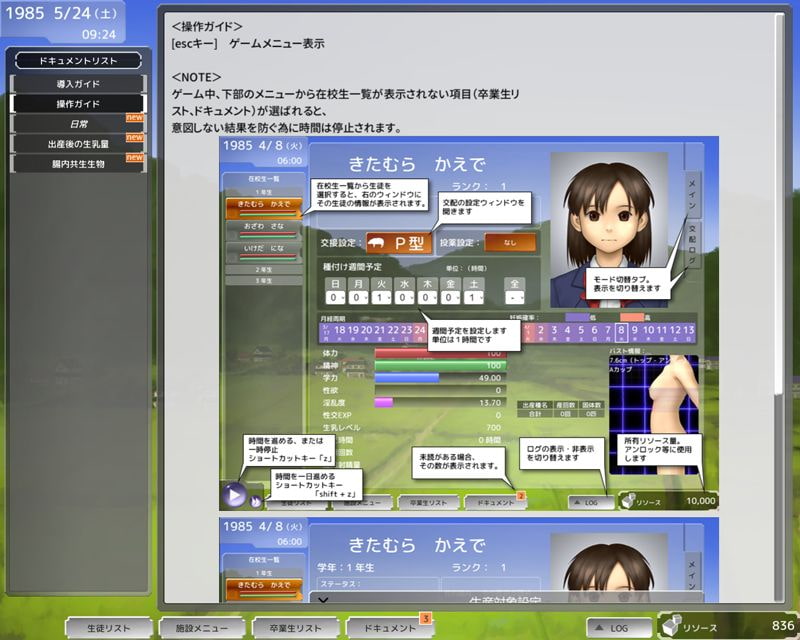Open the ドキュメント tab with badge 3
This screenshot has width=800, height=640.
click(389, 628)
